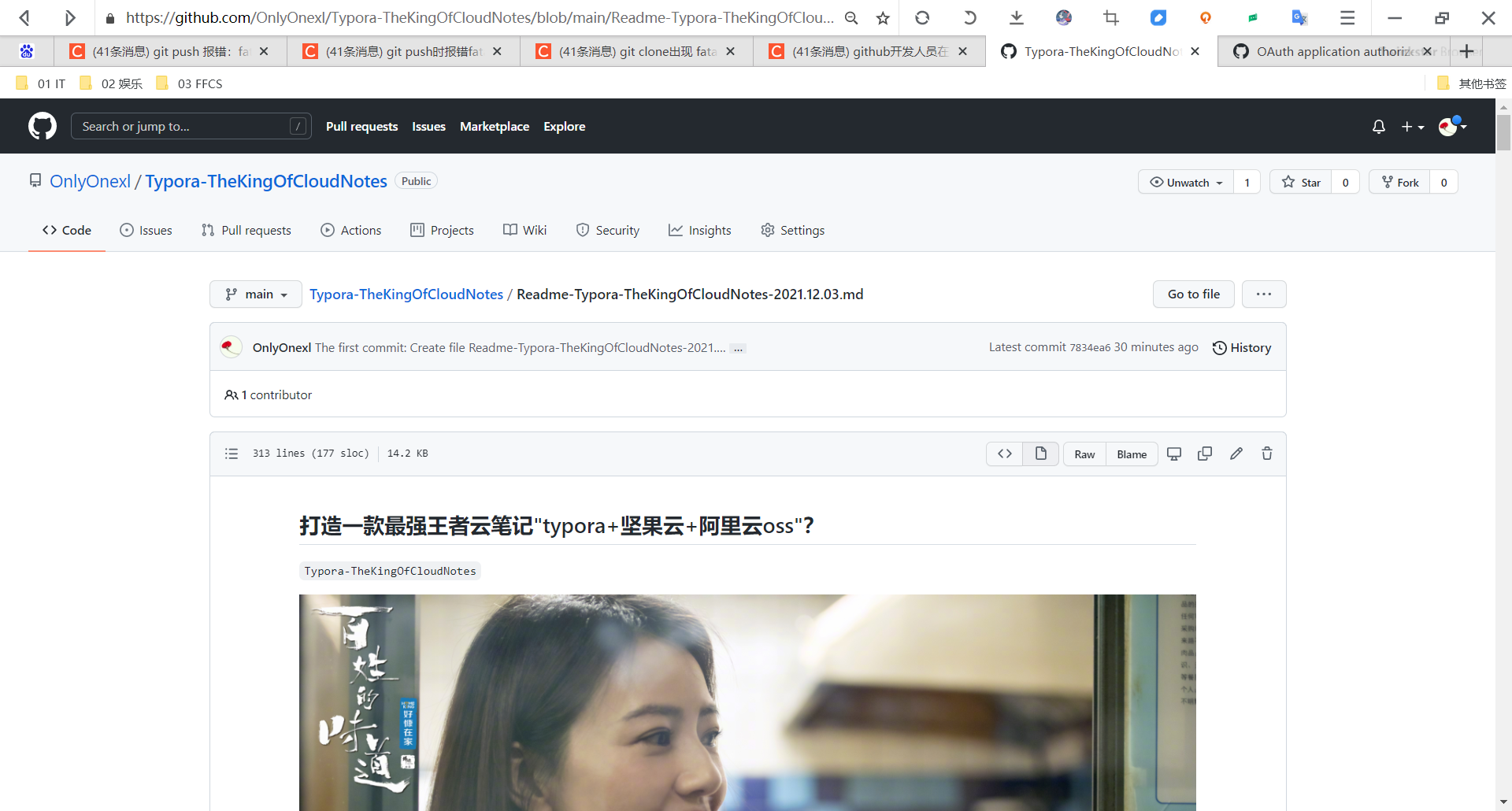Expand the Unwatch dropdown
This screenshot has width=1512, height=811.
pyautogui.click(x=1186, y=183)
